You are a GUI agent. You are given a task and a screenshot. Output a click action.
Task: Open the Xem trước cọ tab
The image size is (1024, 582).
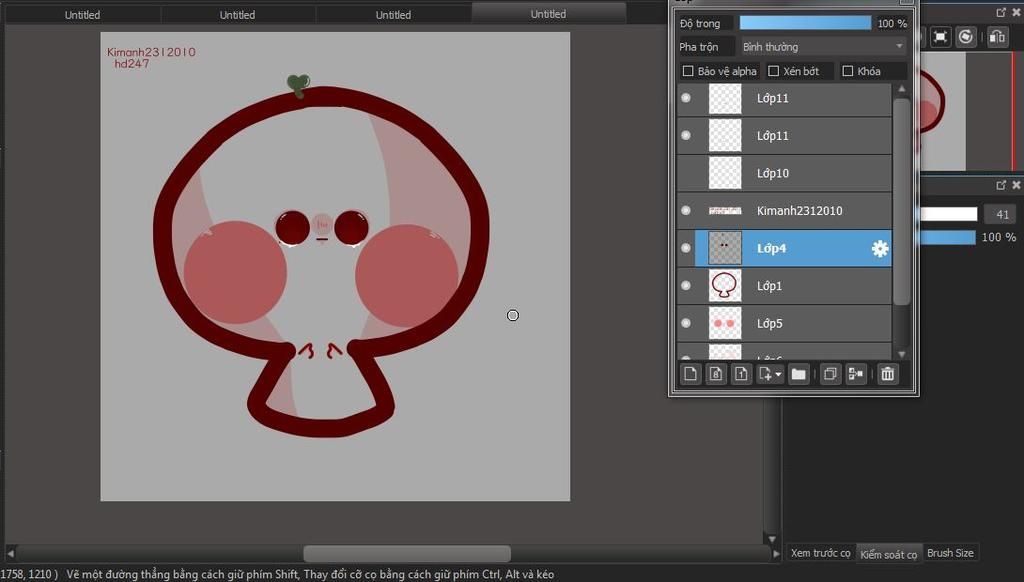820,553
